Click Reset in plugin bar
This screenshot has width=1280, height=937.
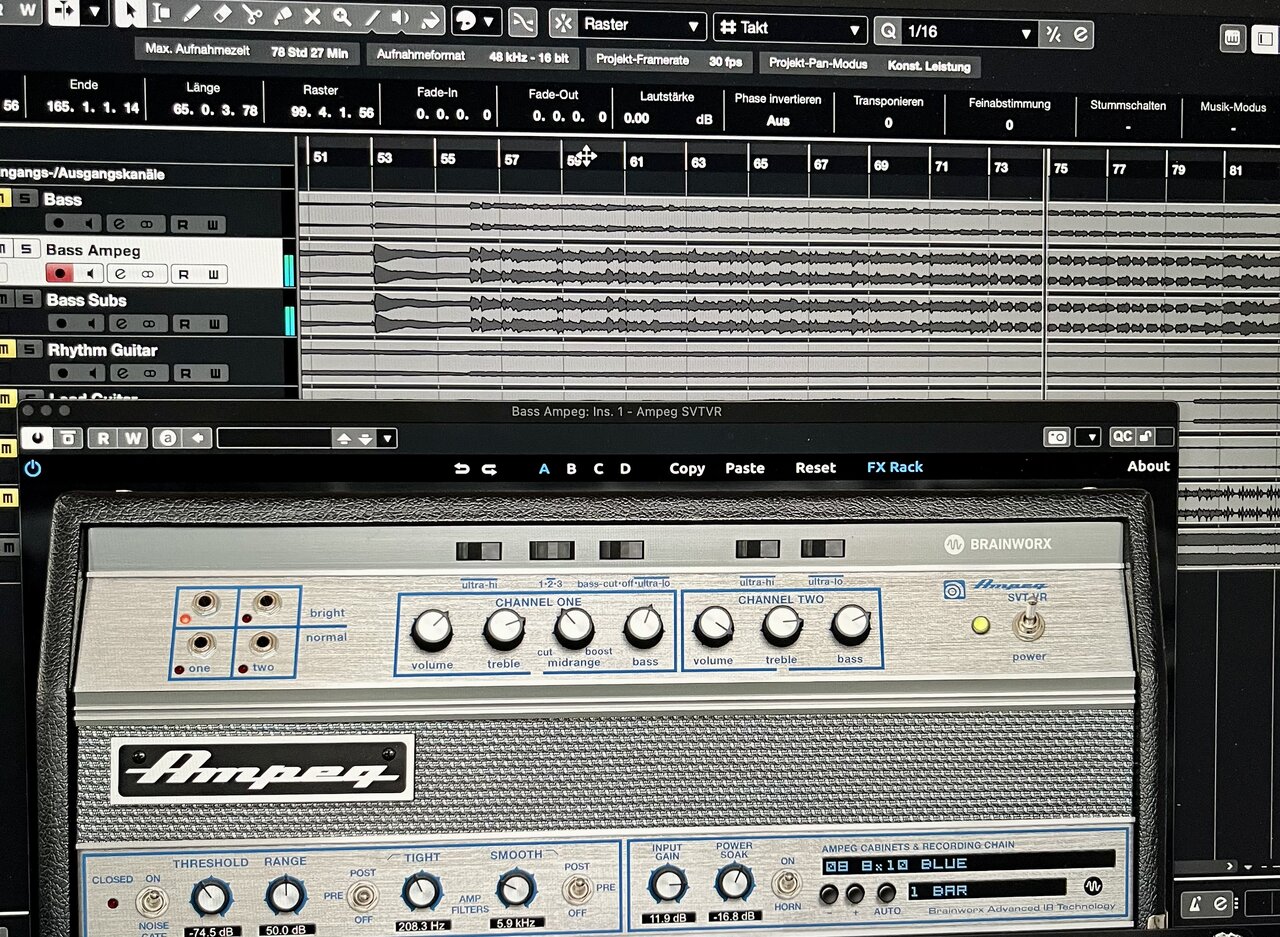(x=816, y=468)
